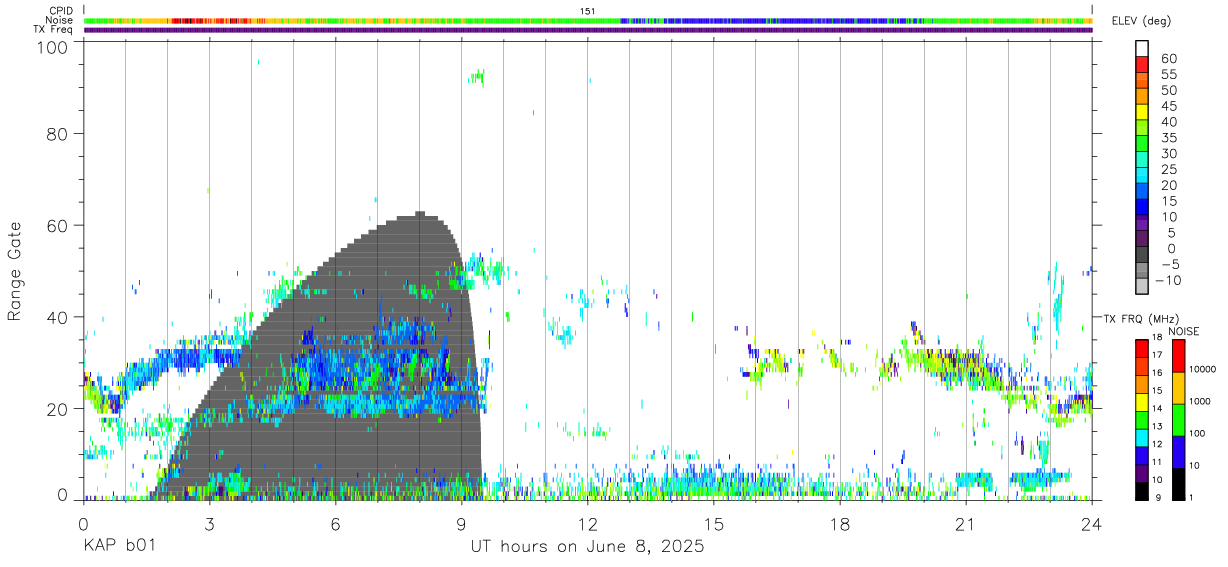1228x567 pixels.
Task: Click UT hour tick label 24
Action: pyautogui.click(x=1092, y=523)
